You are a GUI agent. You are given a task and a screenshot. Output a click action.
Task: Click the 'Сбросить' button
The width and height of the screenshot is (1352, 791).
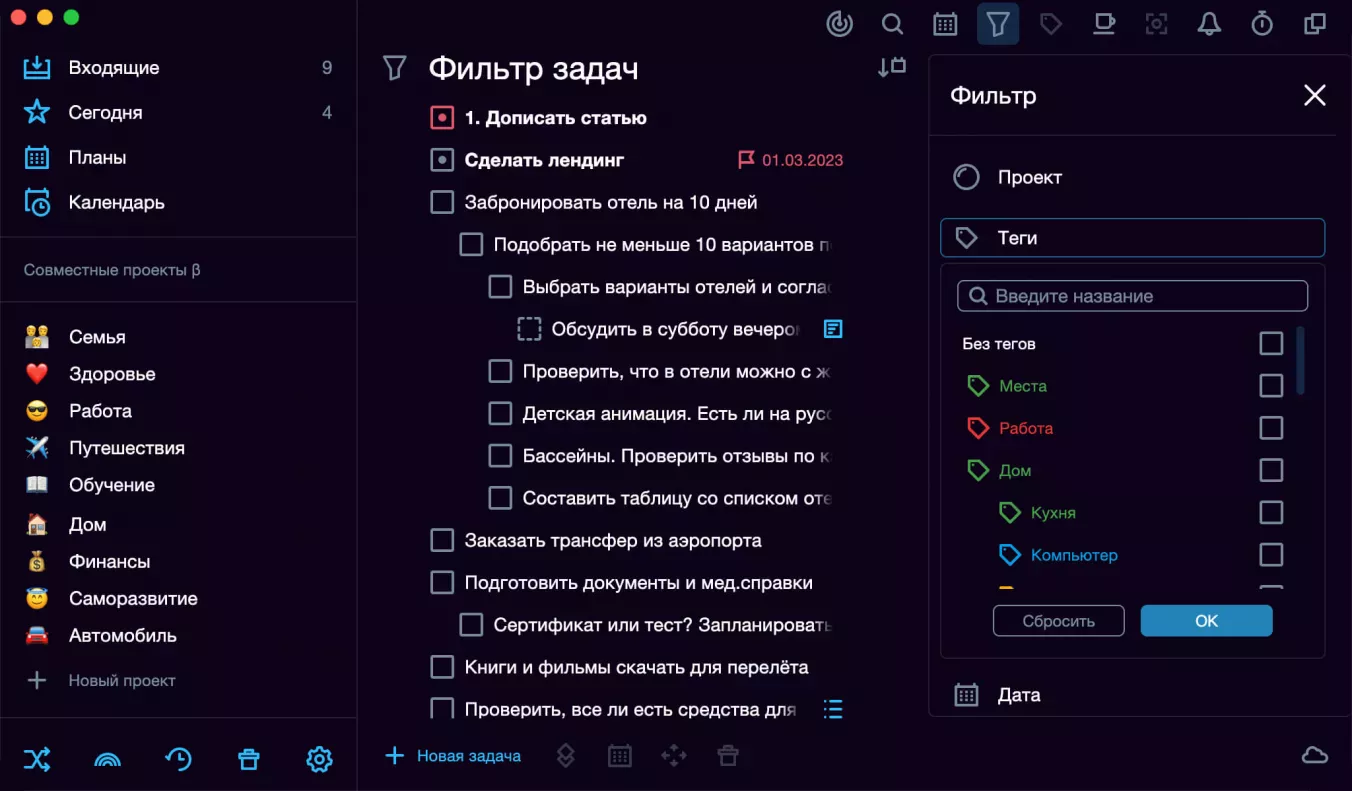[1058, 621]
